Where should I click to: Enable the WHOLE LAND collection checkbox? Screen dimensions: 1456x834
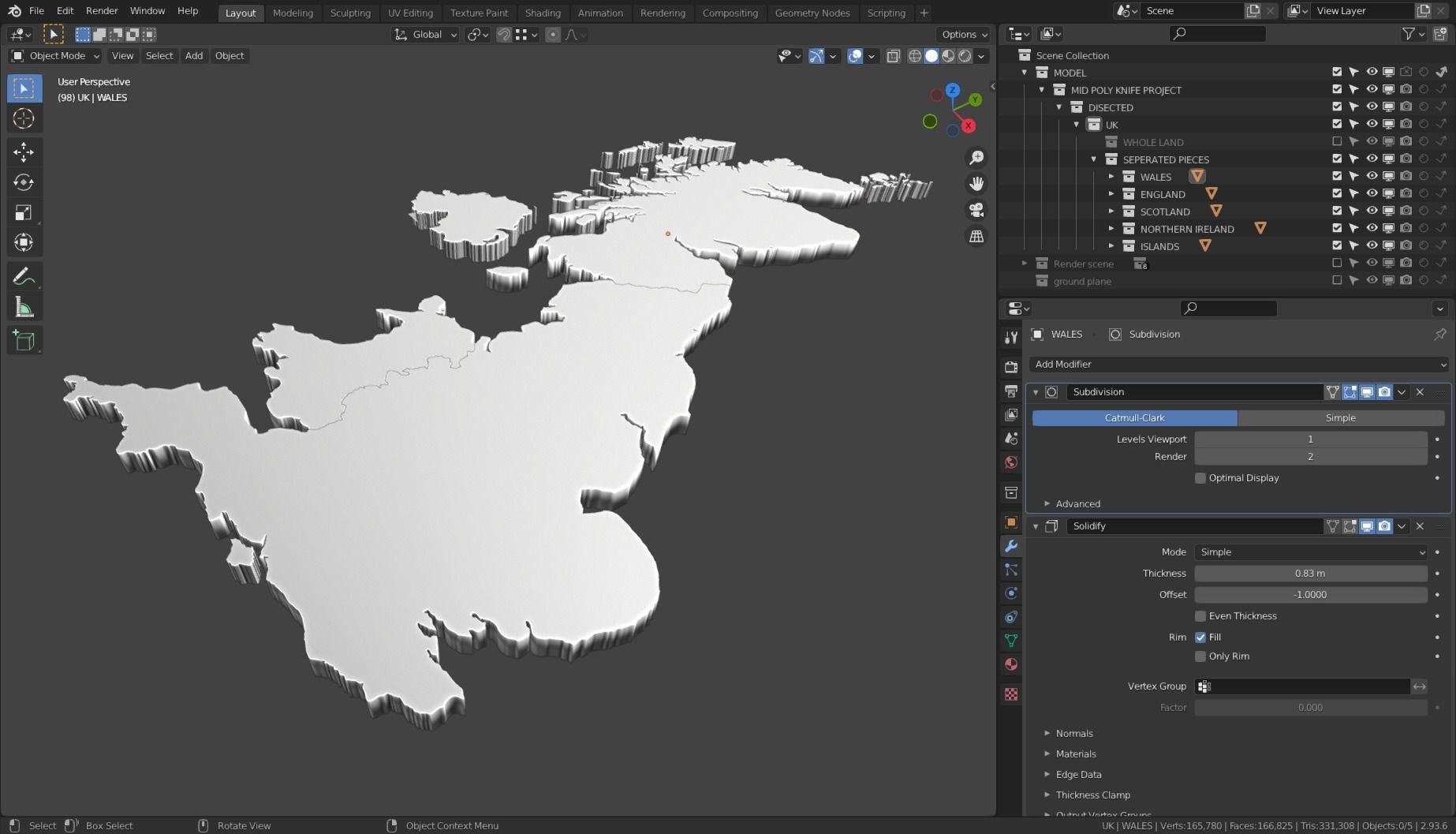(1337, 142)
